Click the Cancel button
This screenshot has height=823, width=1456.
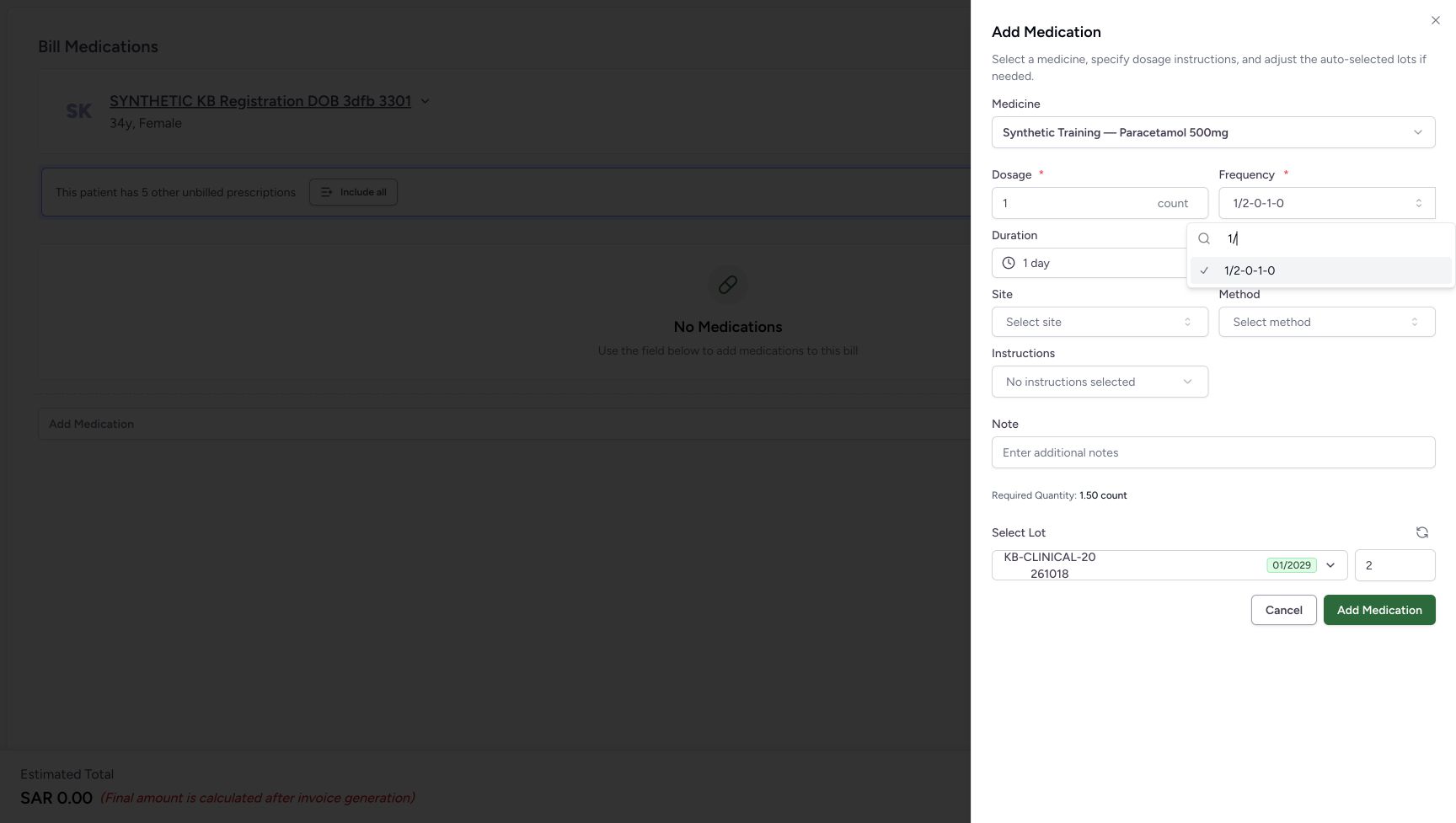[x=1283, y=610]
